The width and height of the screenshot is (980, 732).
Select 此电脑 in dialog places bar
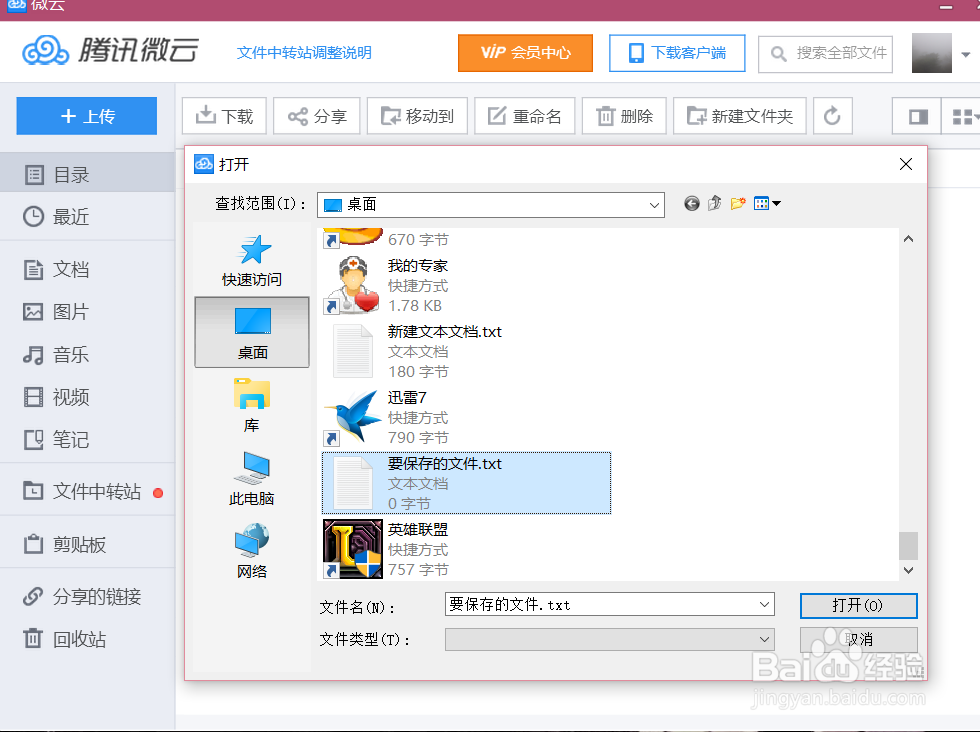point(252,479)
